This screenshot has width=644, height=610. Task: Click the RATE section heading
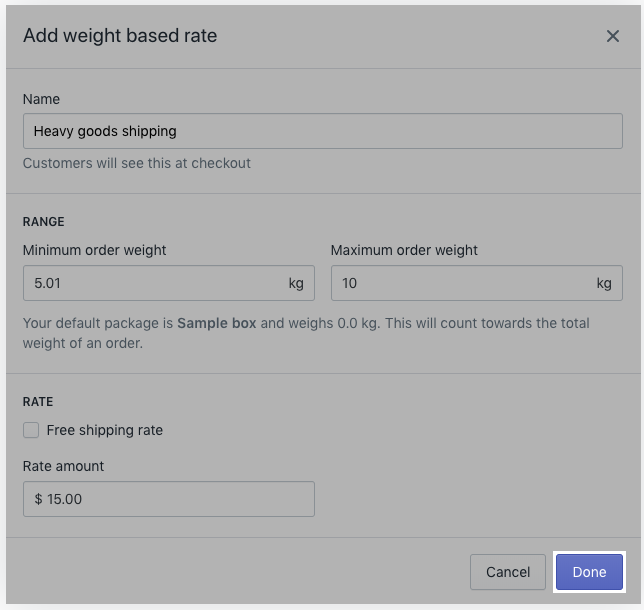[38, 402]
